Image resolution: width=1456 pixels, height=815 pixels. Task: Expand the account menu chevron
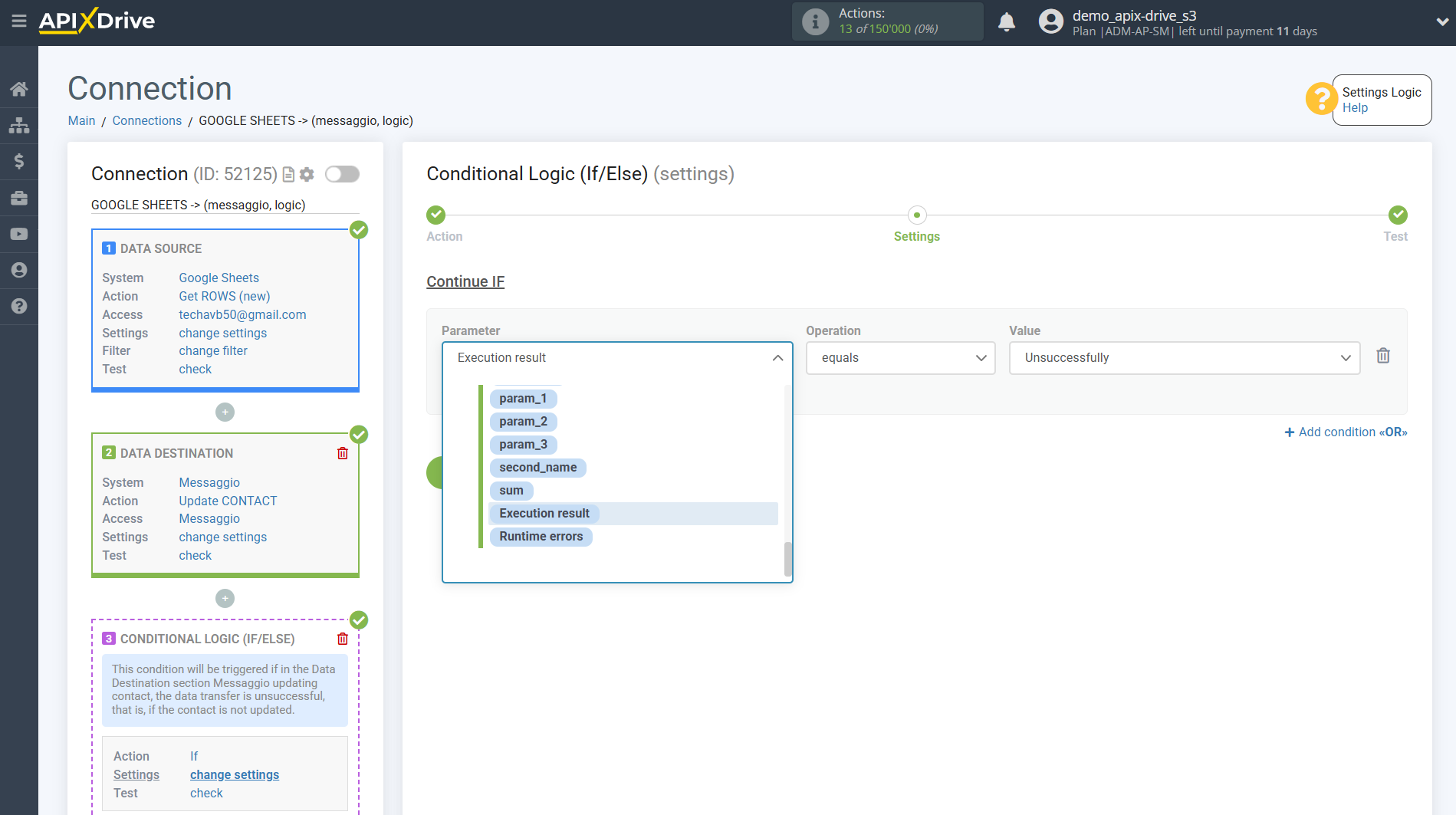(x=1441, y=22)
